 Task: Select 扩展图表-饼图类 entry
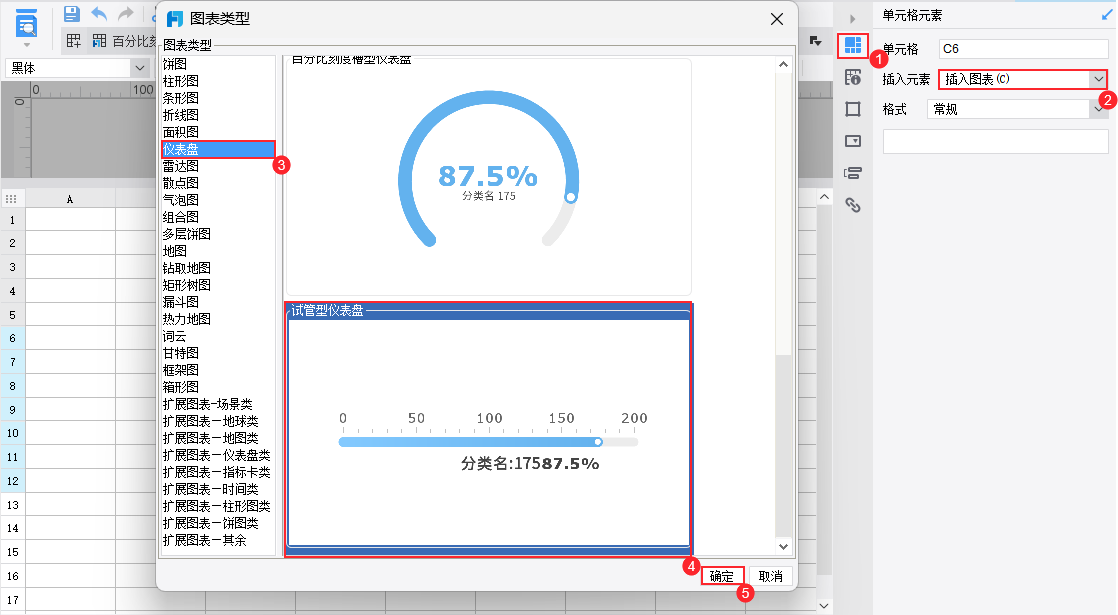pos(210,524)
